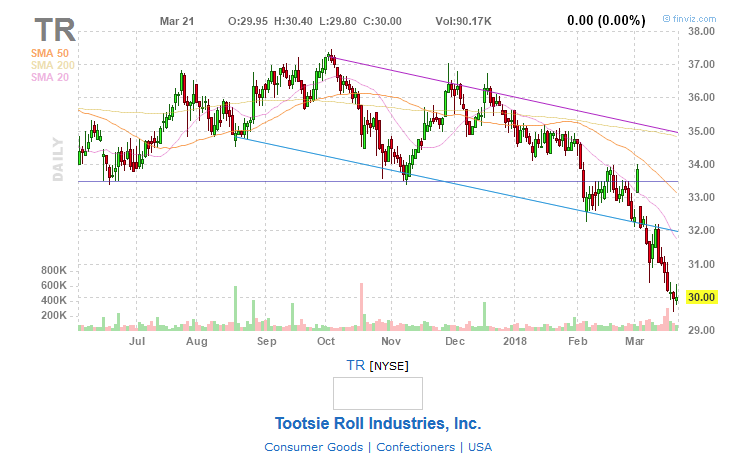Click the 2018 year label
The width and height of the screenshot is (751, 464).
coord(515,341)
